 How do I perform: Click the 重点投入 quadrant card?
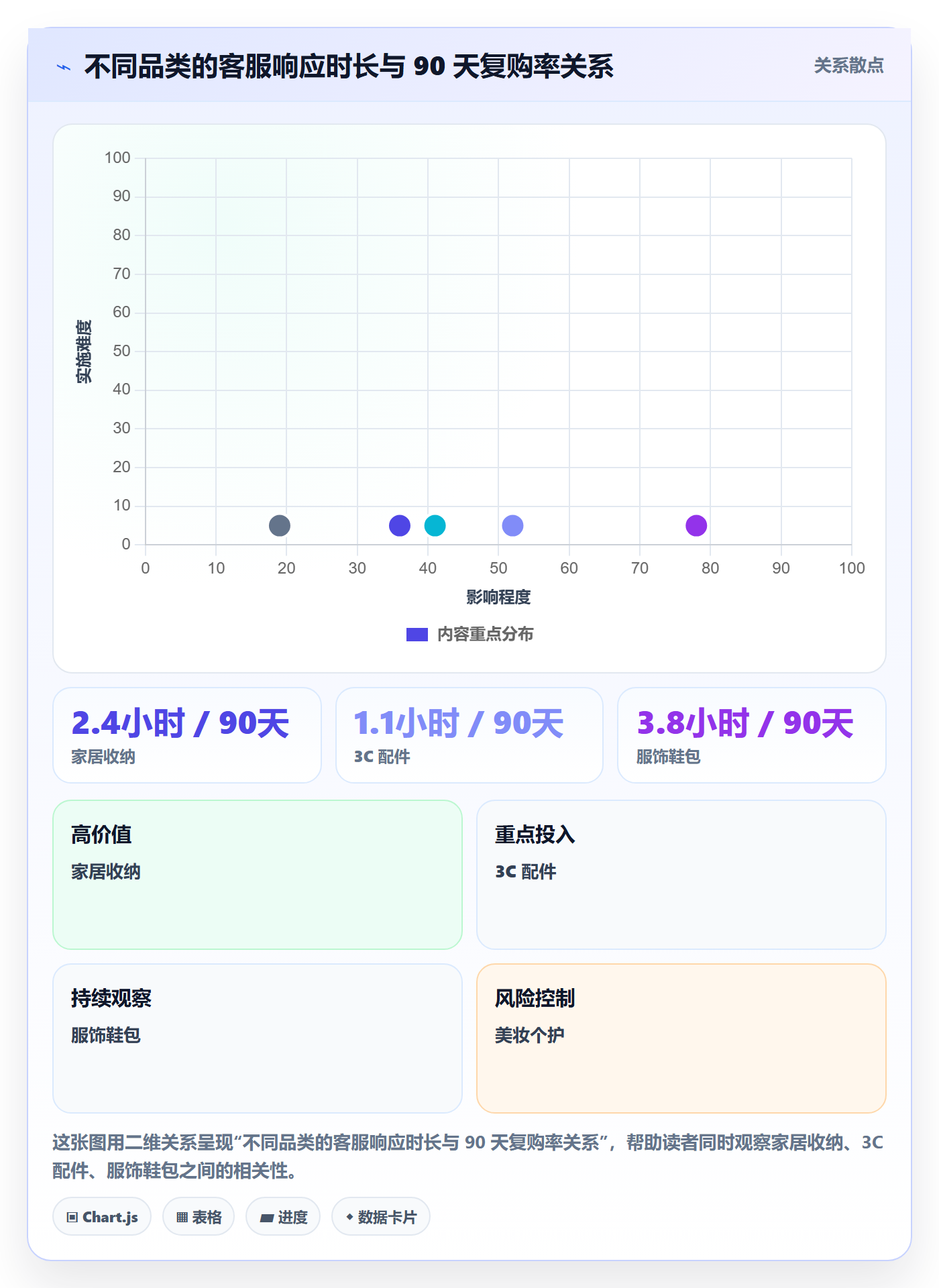click(681, 875)
